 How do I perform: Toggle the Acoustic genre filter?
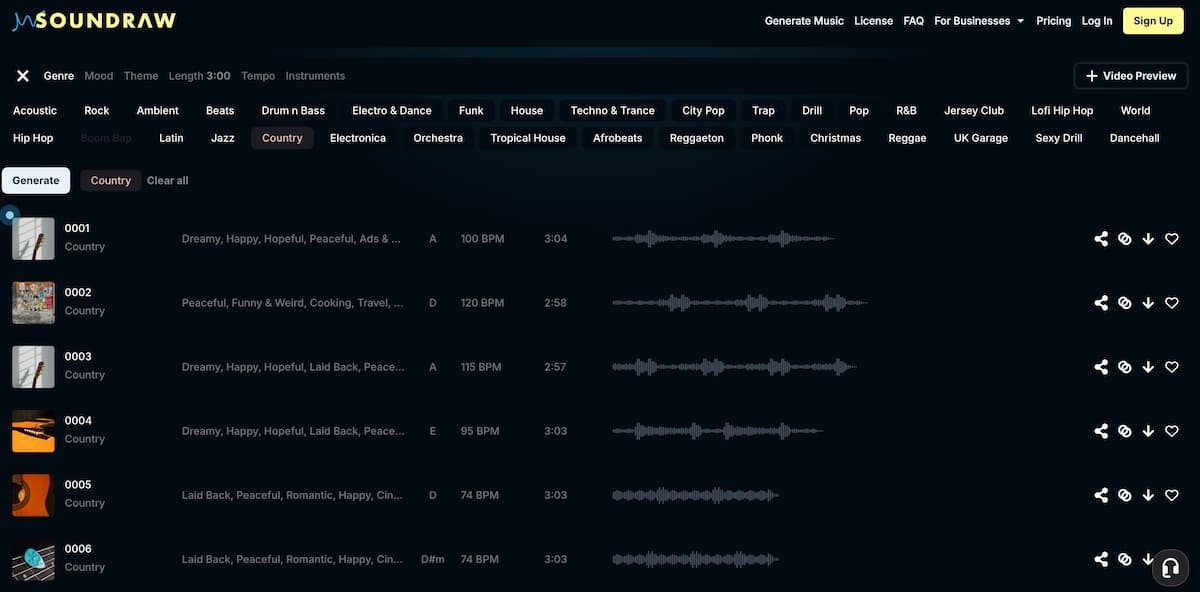tap(35, 111)
